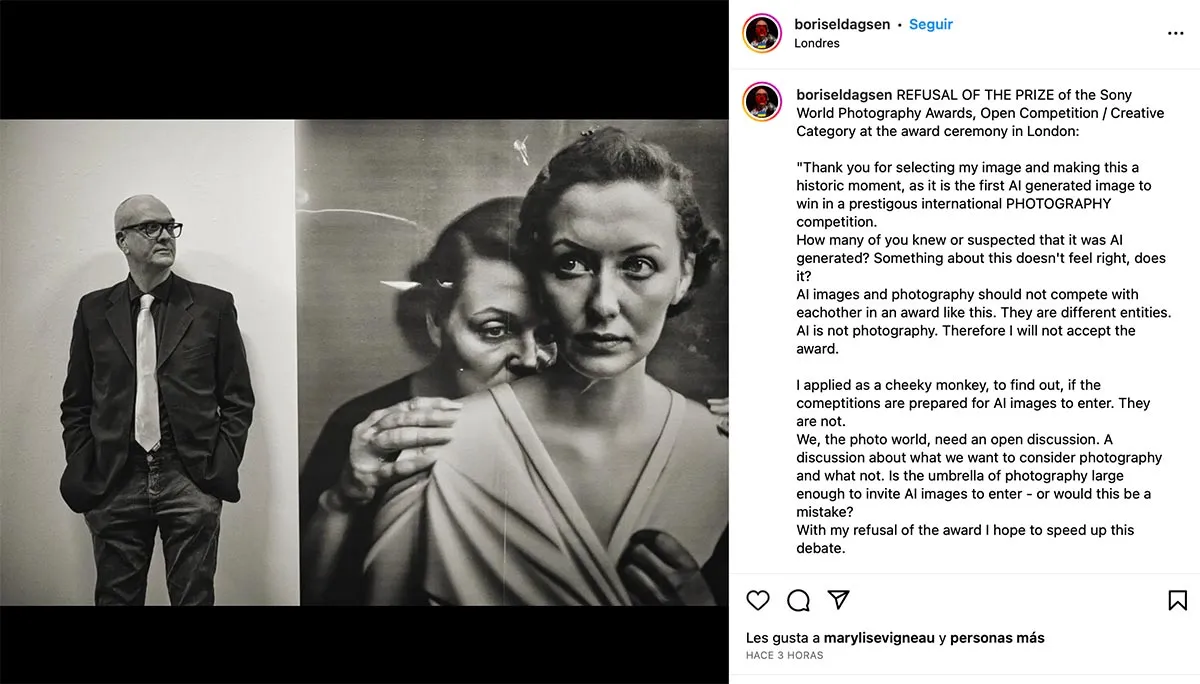Click the "Les gusta a" likes text
1200x684 pixels.
(783, 638)
